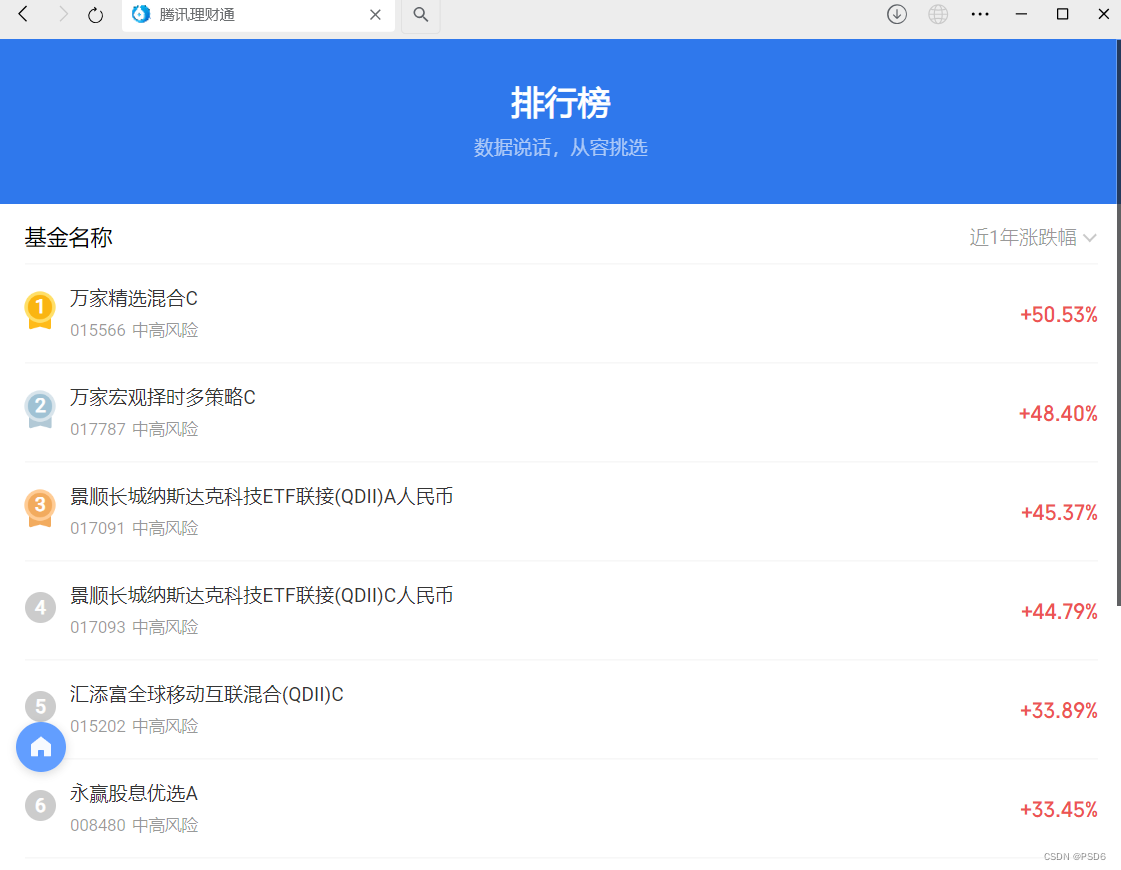Click the 基金名称 column header
1121x870 pixels.
pyautogui.click(x=69, y=237)
